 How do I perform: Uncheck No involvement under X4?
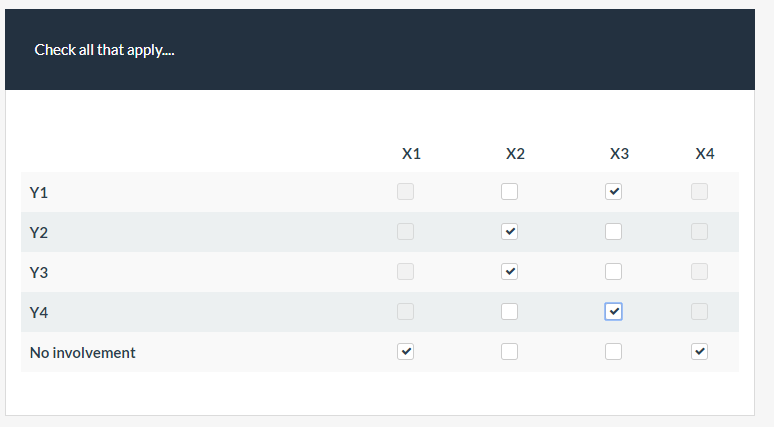click(700, 352)
